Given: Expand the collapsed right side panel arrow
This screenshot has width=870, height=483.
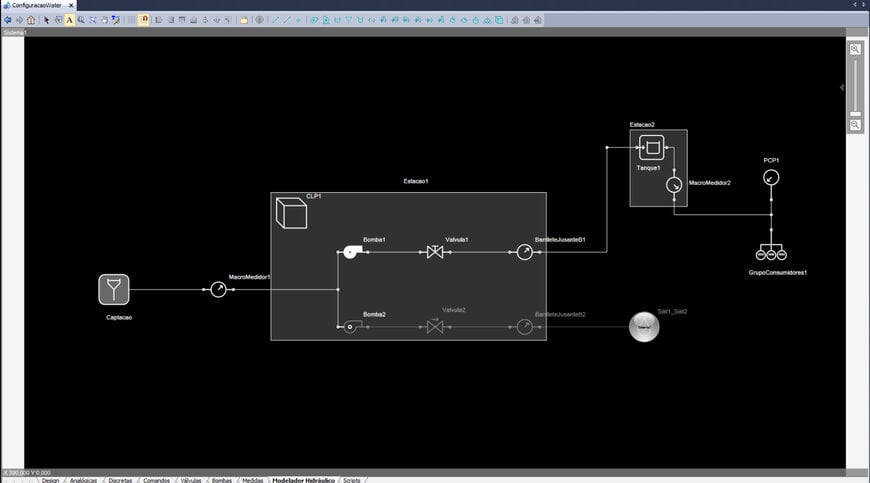Looking at the screenshot, I should coord(841,88).
